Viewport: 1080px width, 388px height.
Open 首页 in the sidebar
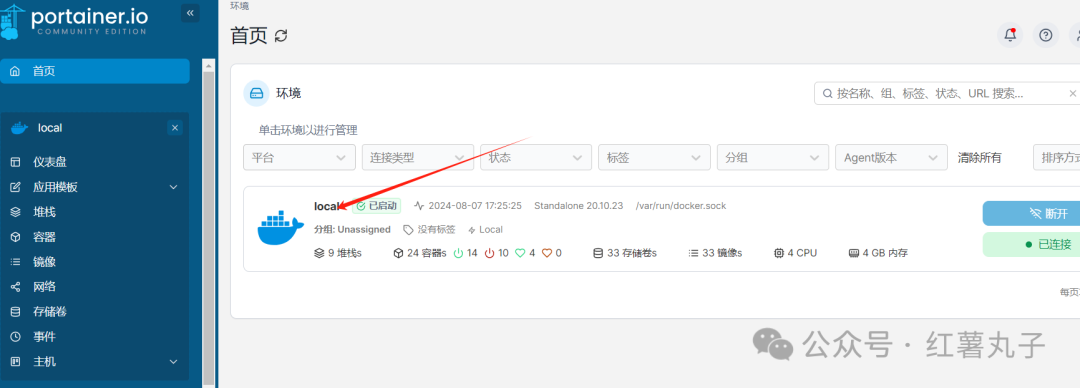pos(95,71)
